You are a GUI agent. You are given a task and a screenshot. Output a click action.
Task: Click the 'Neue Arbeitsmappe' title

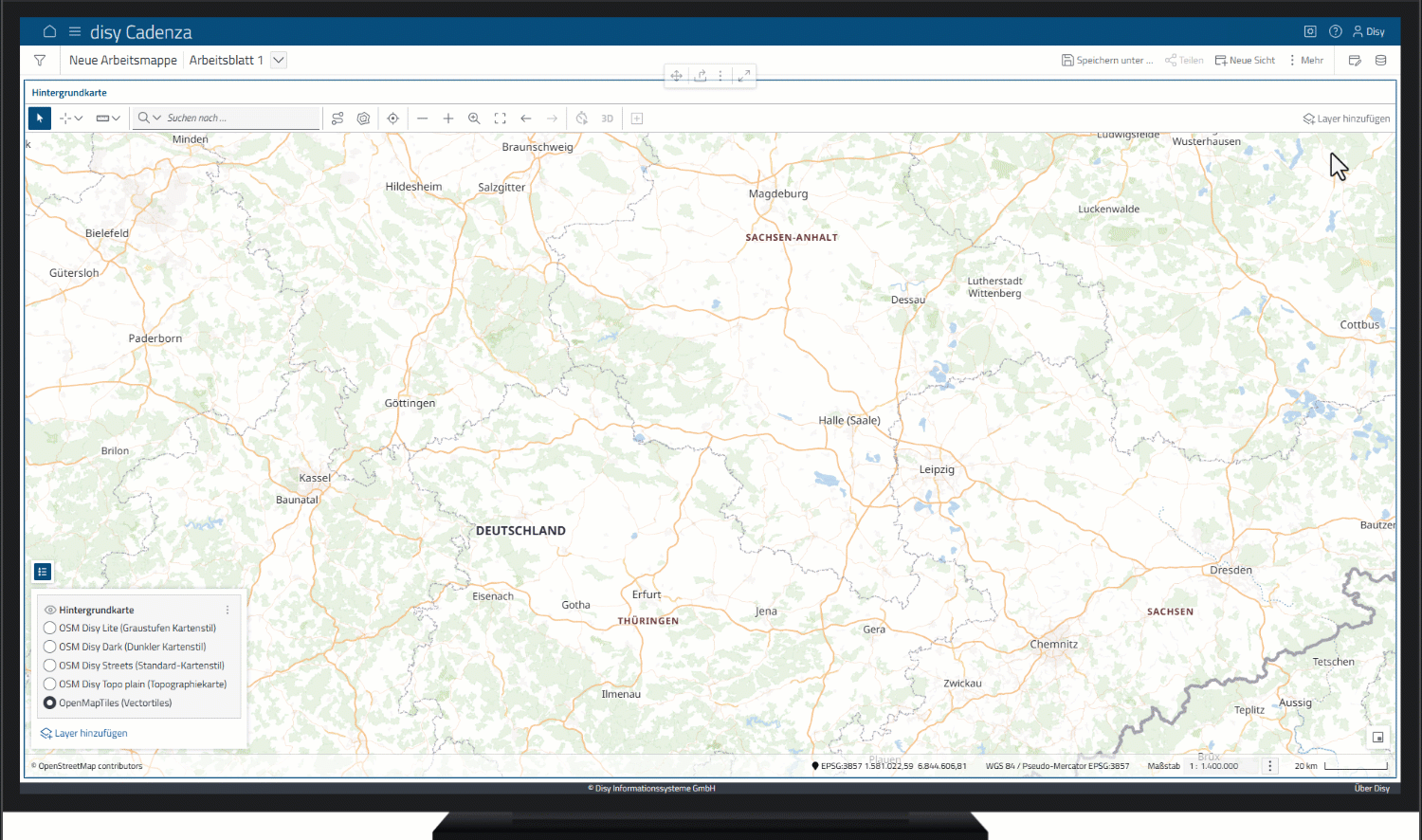coord(123,60)
